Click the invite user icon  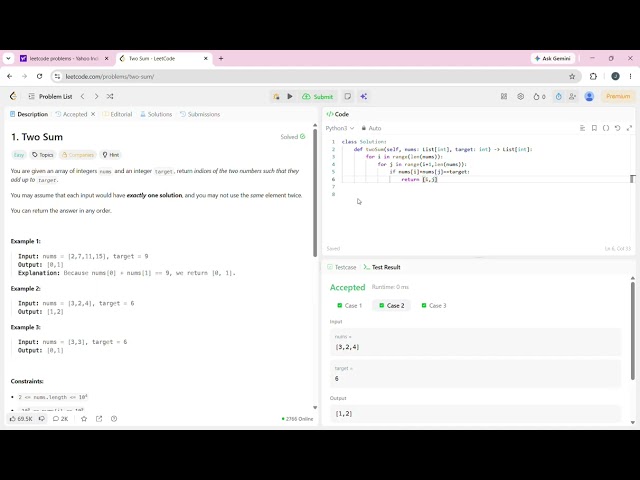tap(572, 96)
